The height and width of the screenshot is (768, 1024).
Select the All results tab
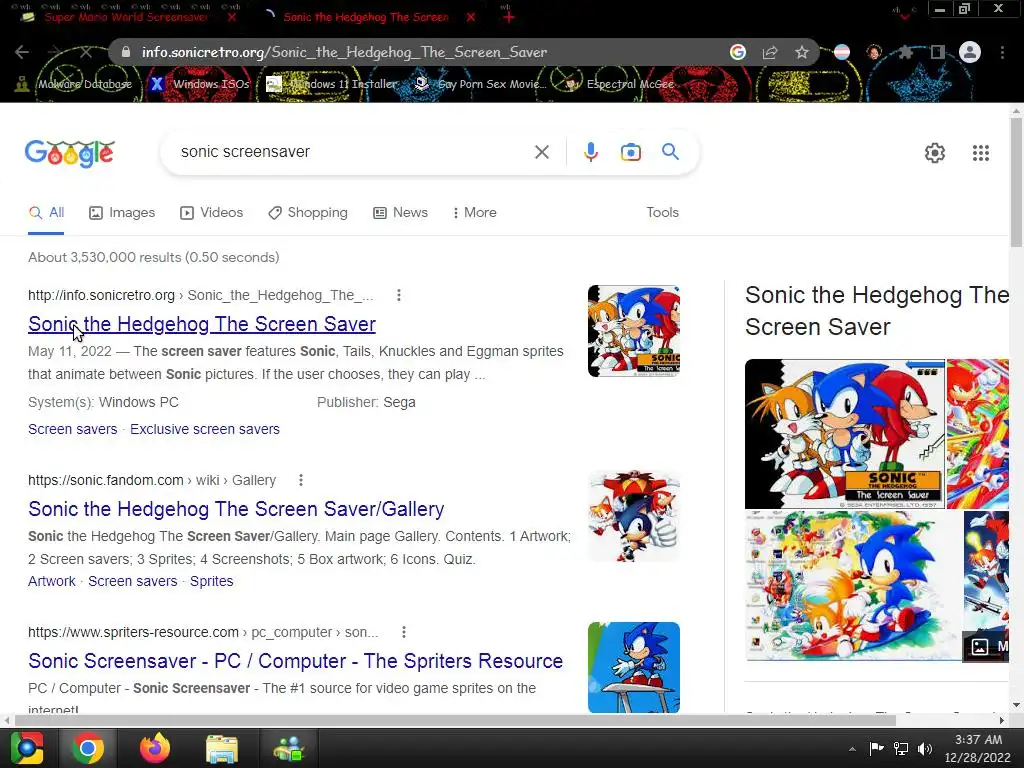[46, 213]
